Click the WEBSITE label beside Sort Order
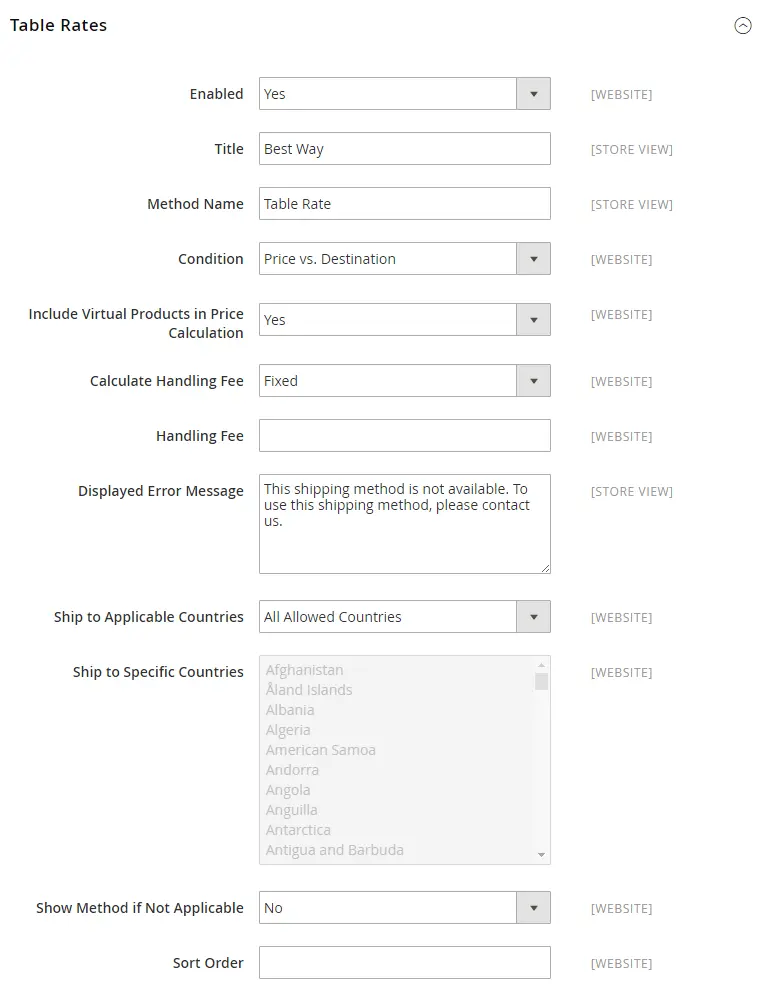The width and height of the screenshot is (767, 999). 621,962
